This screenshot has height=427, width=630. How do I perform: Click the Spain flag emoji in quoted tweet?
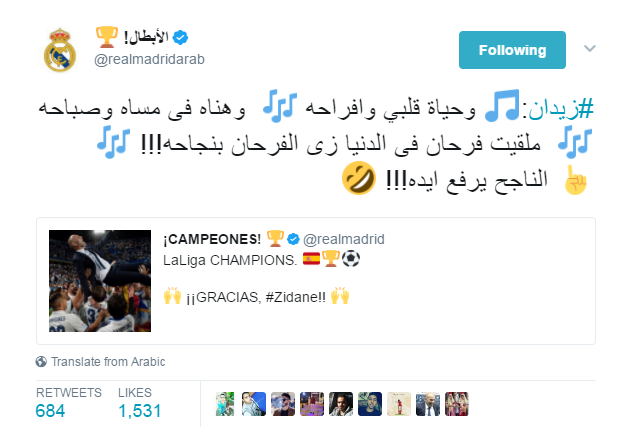[x=311, y=259]
